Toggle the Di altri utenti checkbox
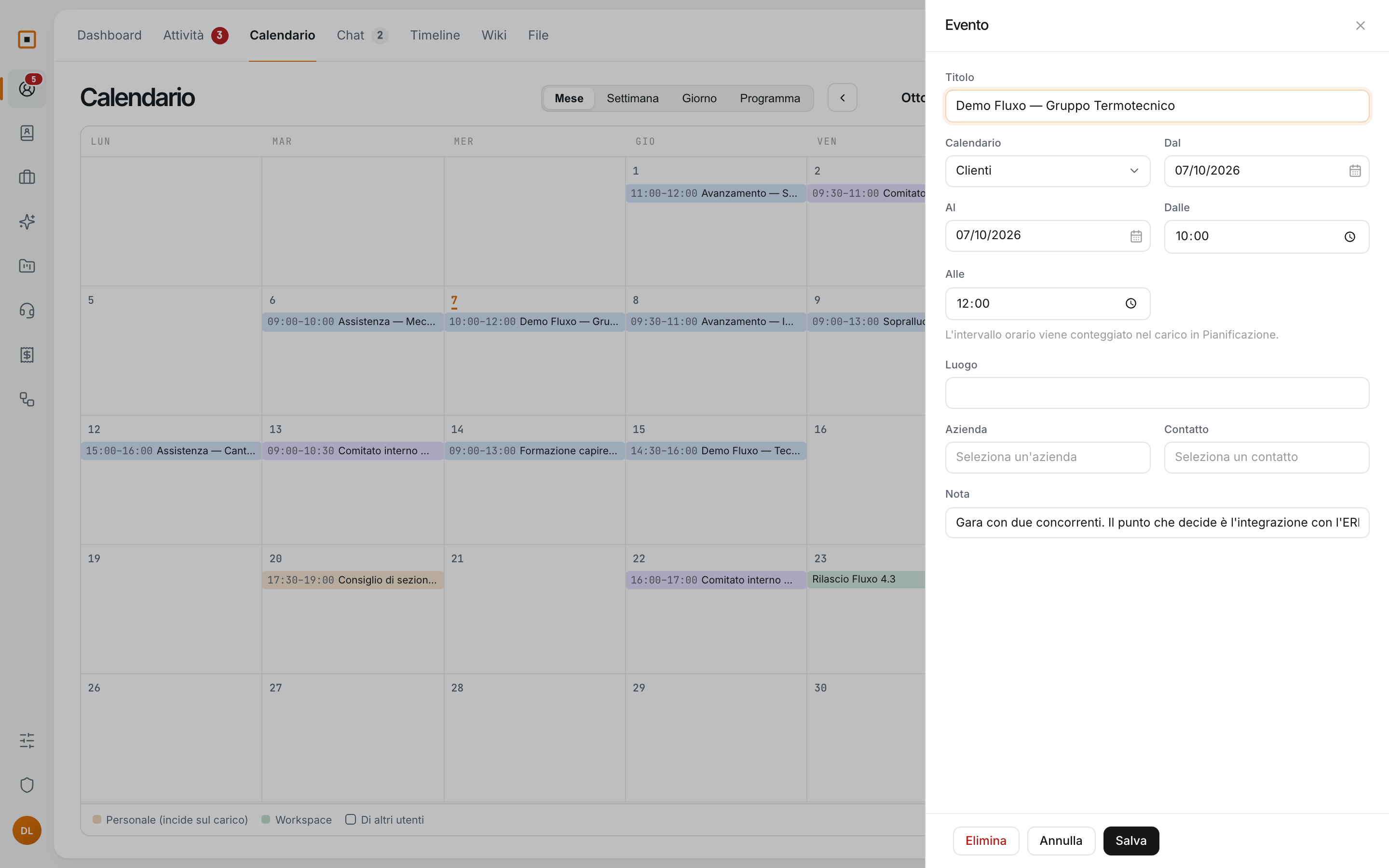The width and height of the screenshot is (1389, 868). pos(351,819)
